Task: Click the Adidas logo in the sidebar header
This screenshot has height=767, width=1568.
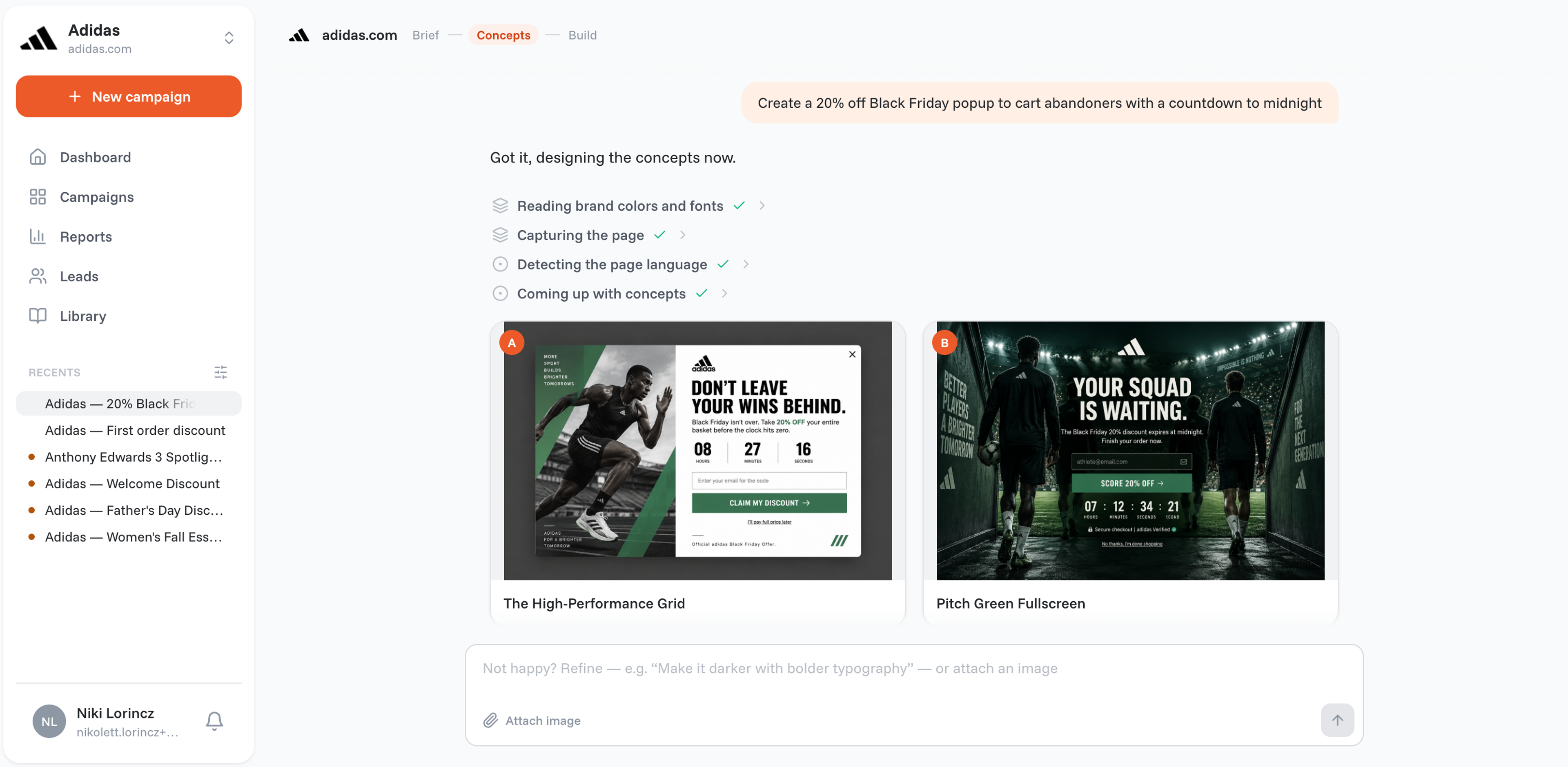Action: [x=39, y=38]
